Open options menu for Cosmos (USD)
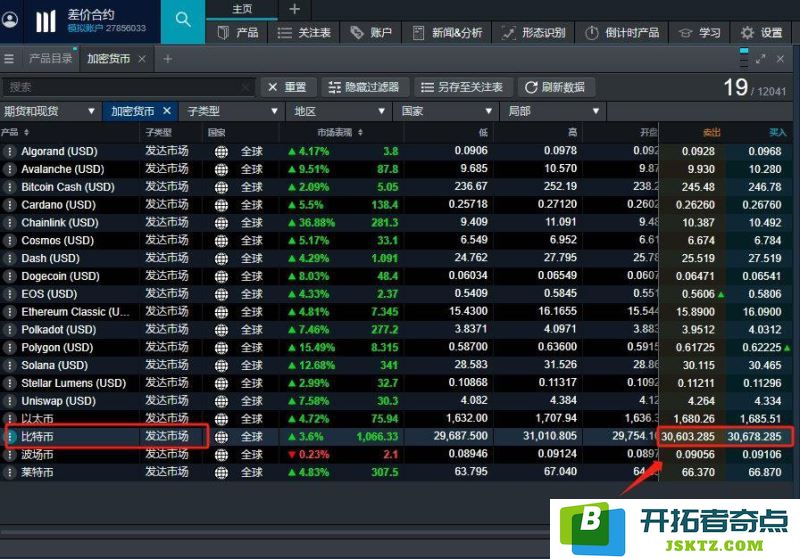Screen dimensions: 800x559 9,241
